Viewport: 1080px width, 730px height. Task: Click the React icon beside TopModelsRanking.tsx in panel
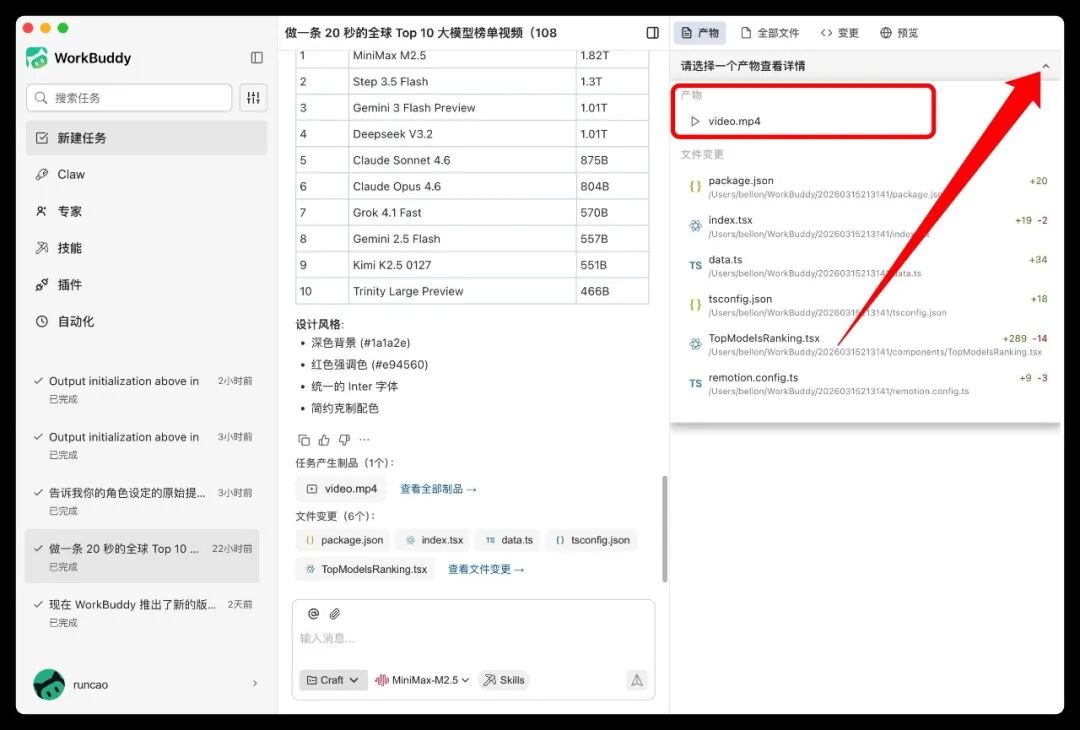tap(696, 344)
